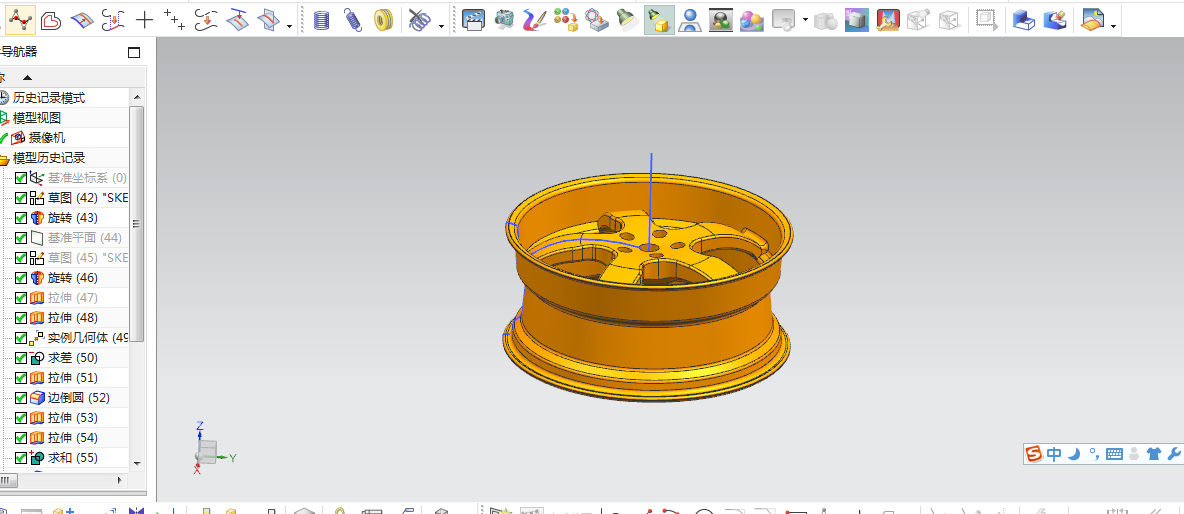
Task: Select 历史记录模式 in the navigator
Action: tap(49, 98)
